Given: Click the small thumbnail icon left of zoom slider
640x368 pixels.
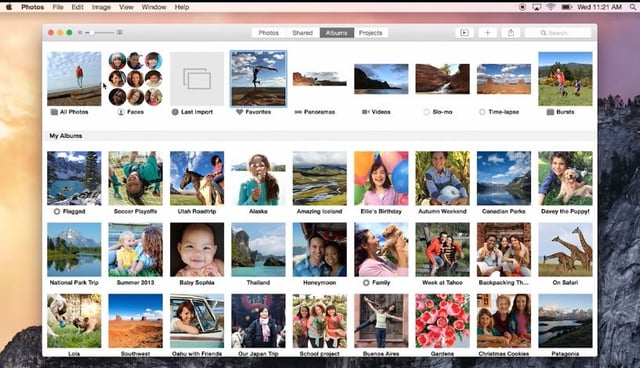Looking at the screenshot, I should tap(80, 32).
